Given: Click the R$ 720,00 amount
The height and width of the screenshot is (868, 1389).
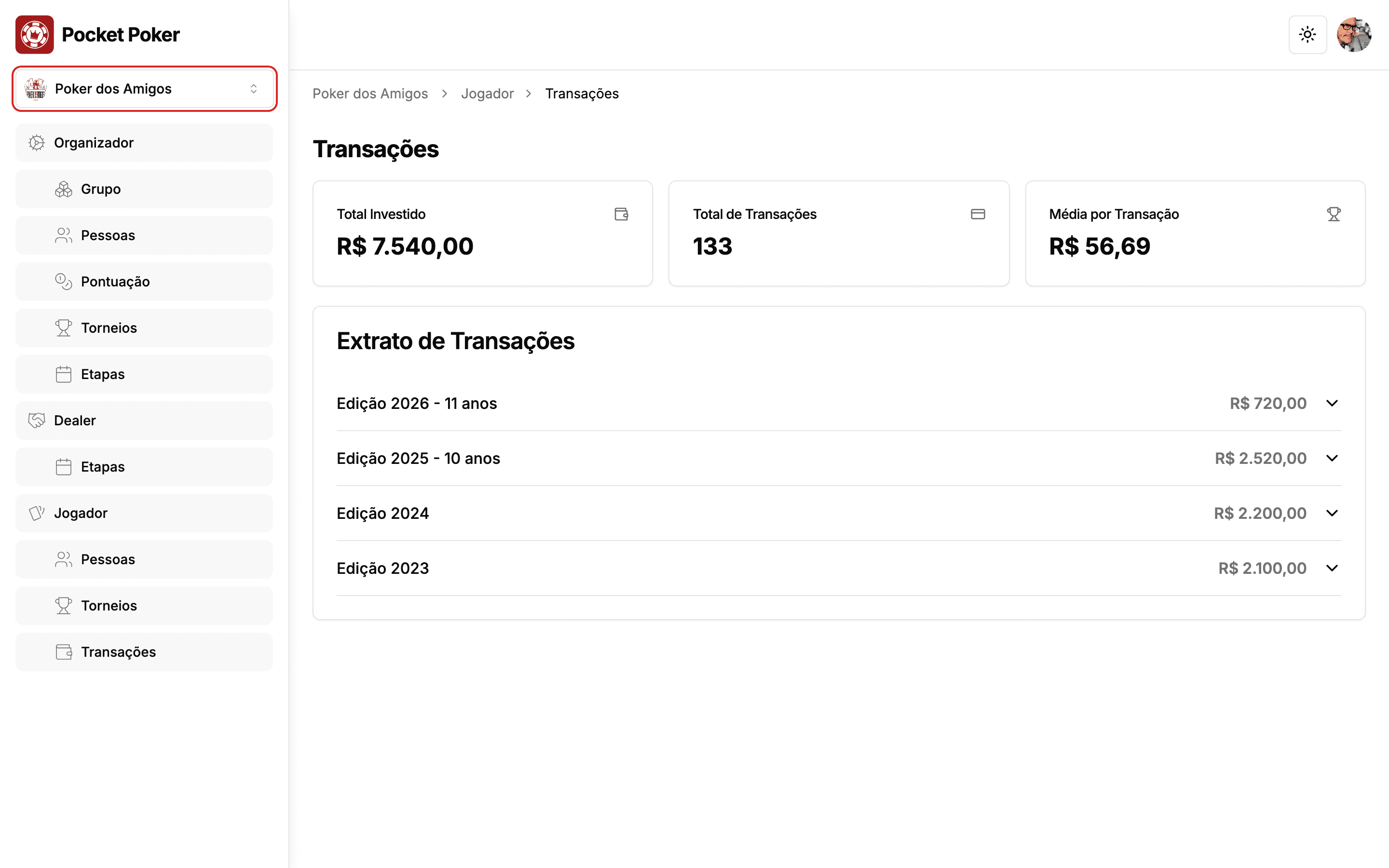Looking at the screenshot, I should [x=1268, y=404].
